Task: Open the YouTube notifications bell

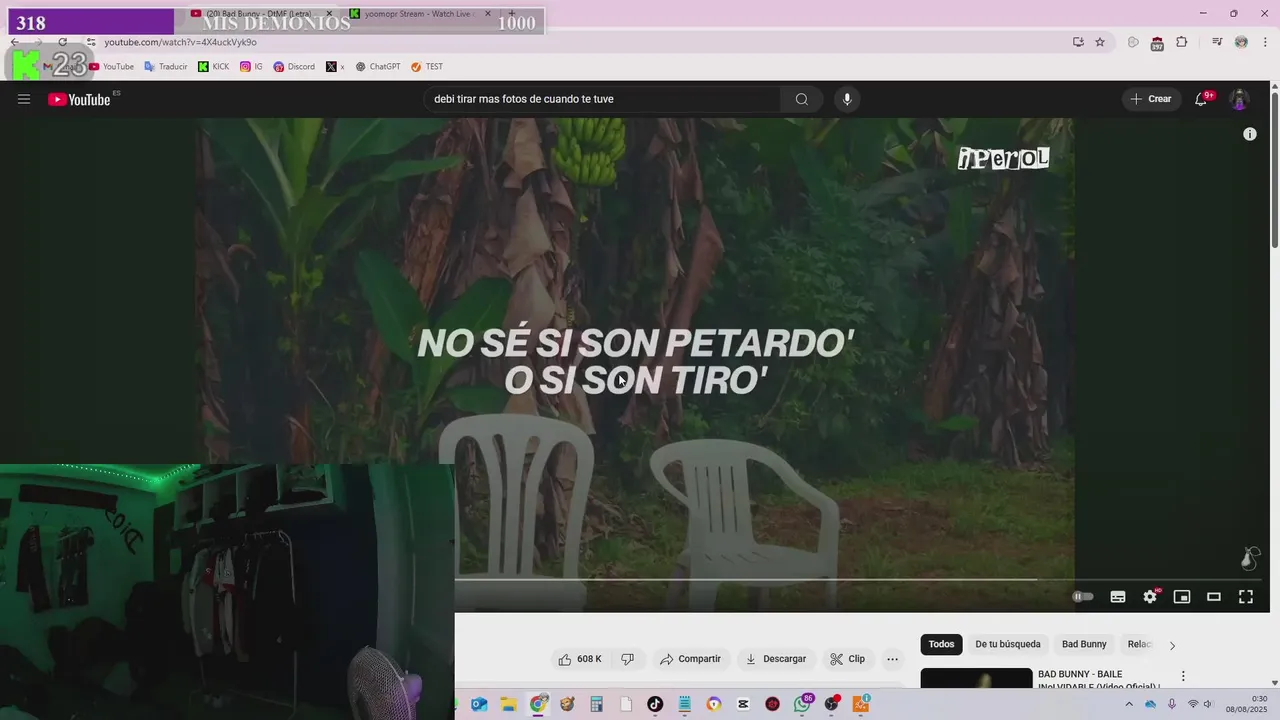Action: click(1201, 99)
